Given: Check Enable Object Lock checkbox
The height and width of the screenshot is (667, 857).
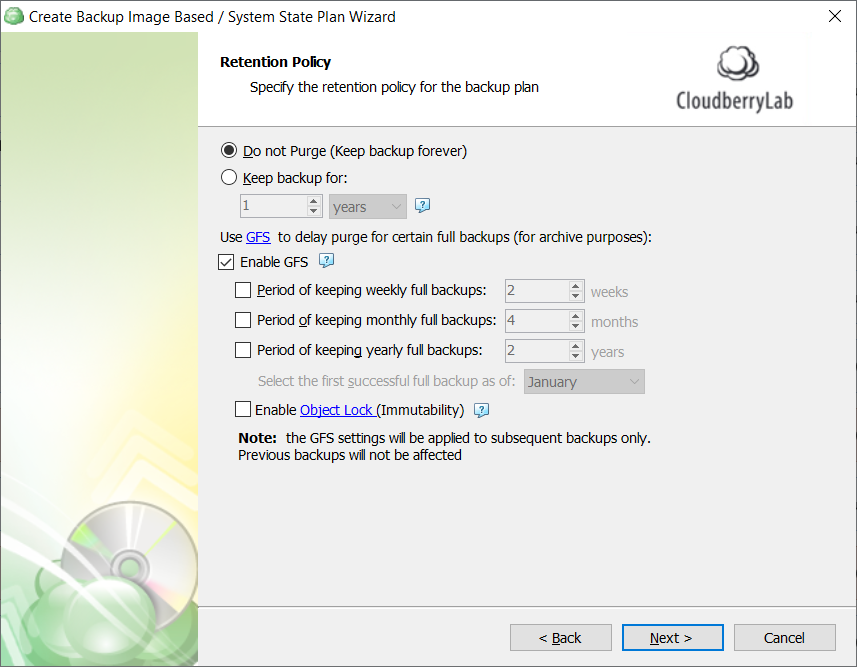Looking at the screenshot, I should (243, 409).
